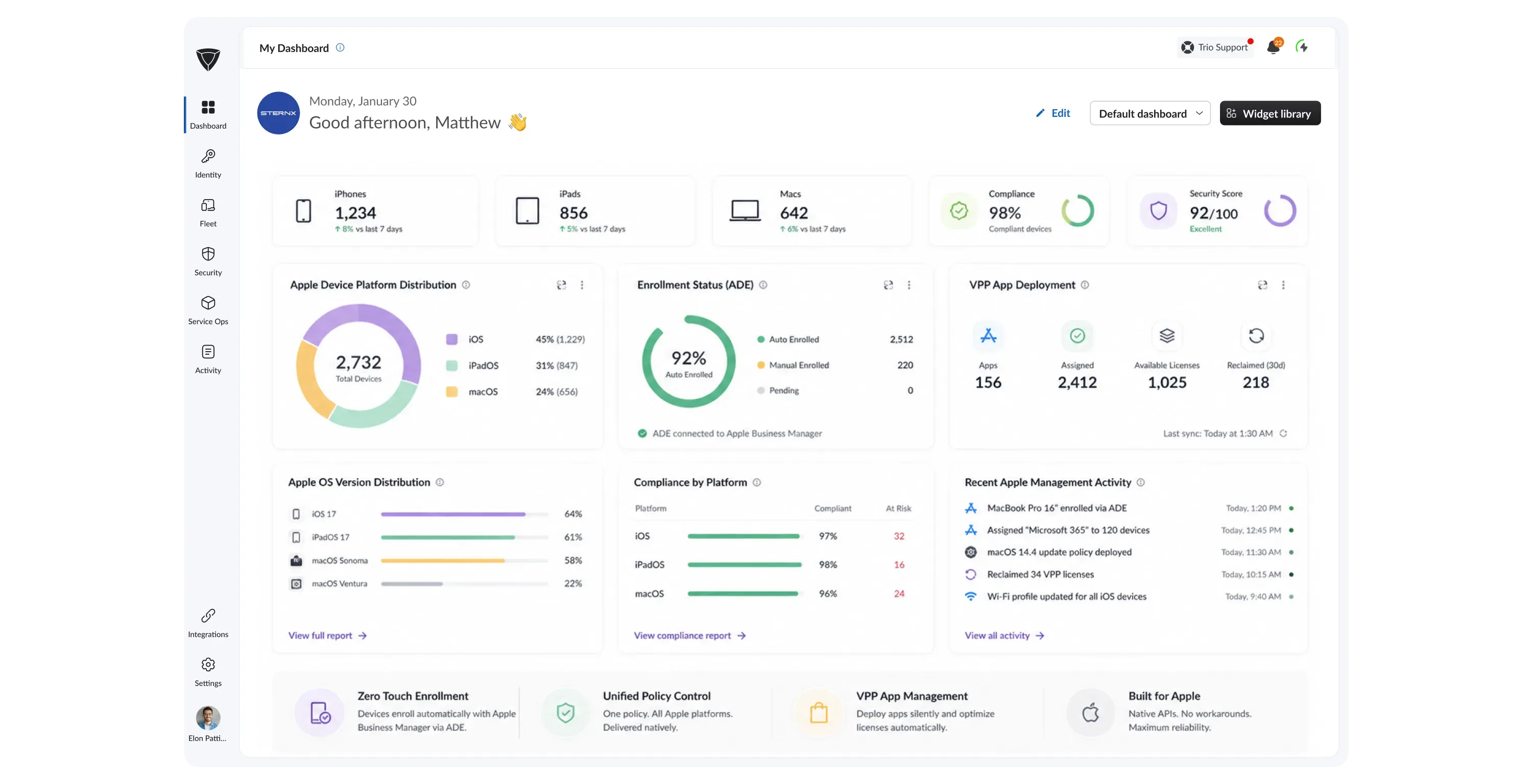Click the Auto Enrolled legend dot

click(760, 339)
